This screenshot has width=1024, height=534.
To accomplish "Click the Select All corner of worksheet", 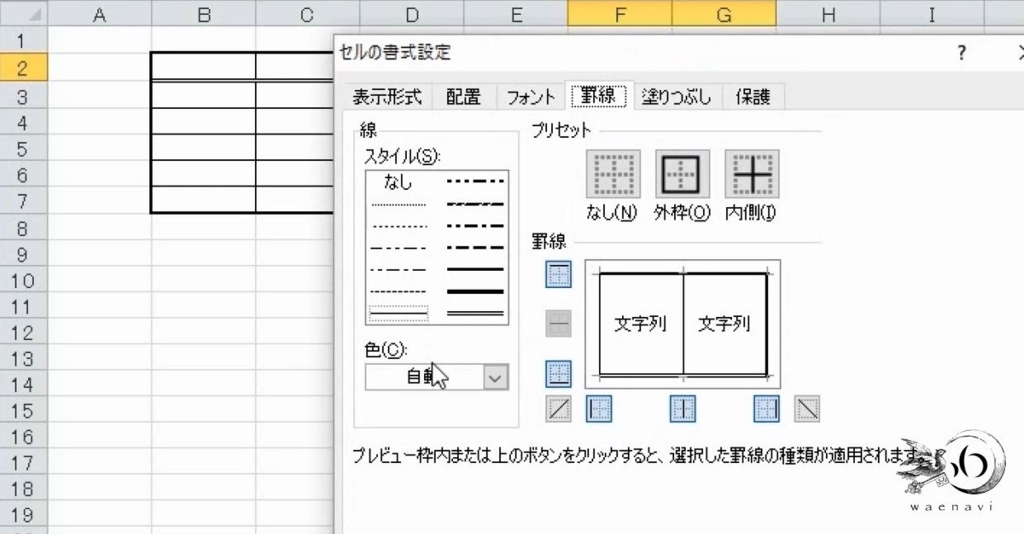I will [24, 14].
